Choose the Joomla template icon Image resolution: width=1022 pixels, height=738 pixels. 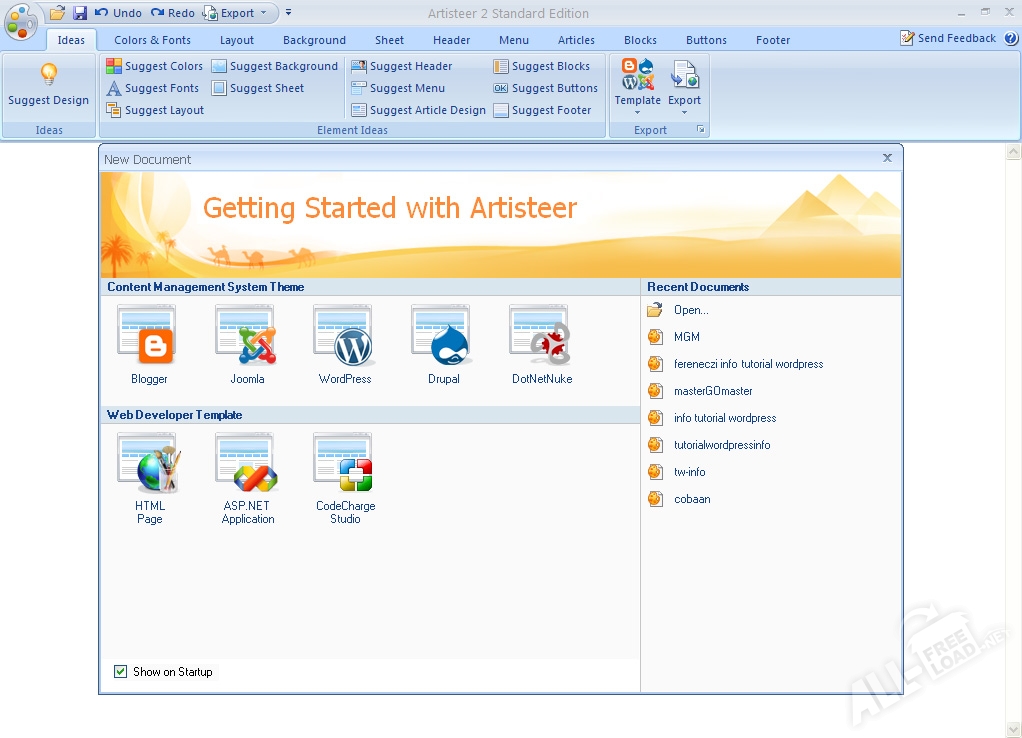point(247,336)
